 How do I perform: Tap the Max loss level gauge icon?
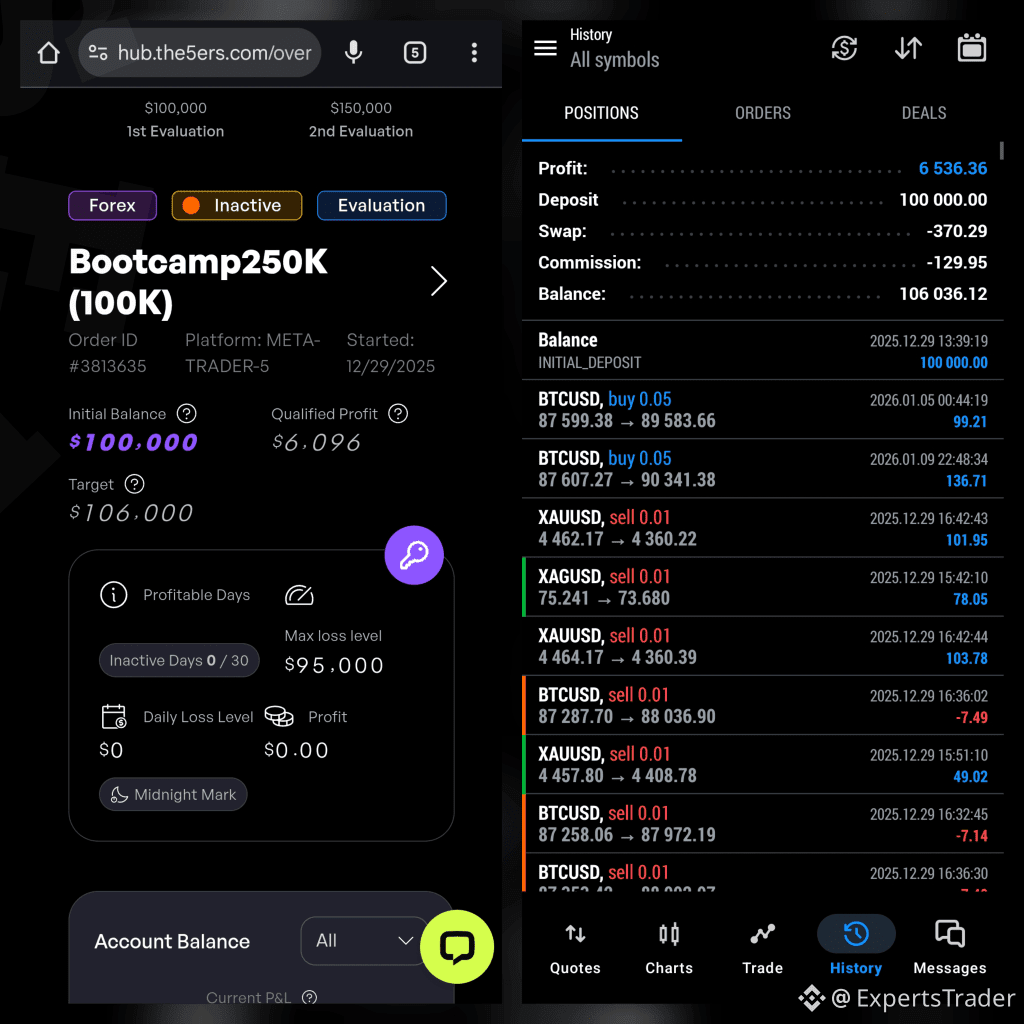coord(299,595)
